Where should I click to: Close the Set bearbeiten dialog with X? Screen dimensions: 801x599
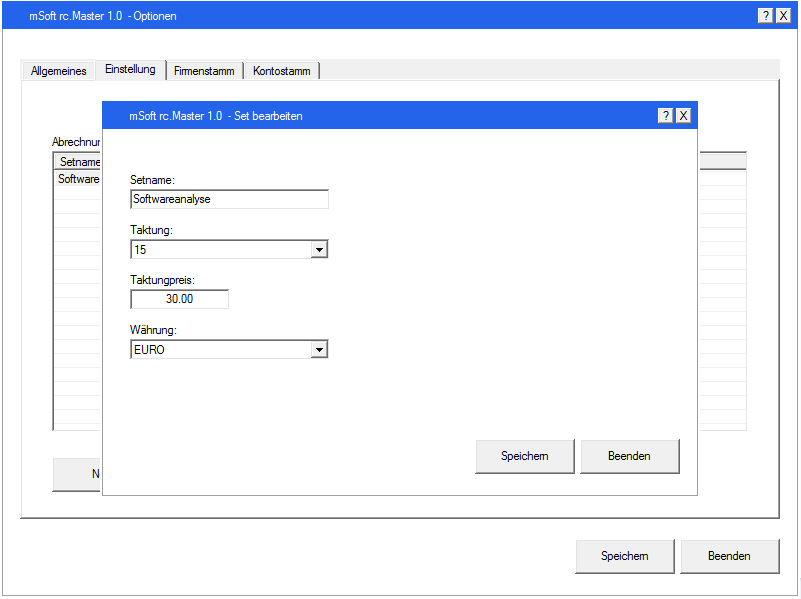pos(683,116)
